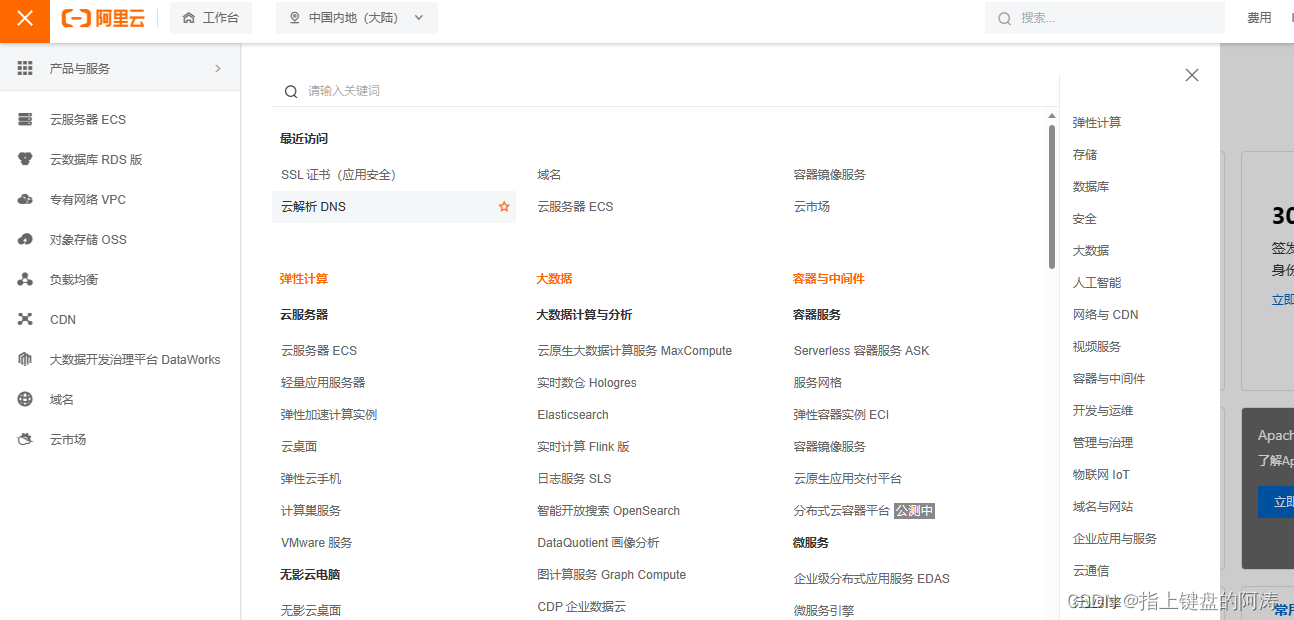Screen dimensions: 1294x620
Task: Click the 负载均衡 sidebar icon
Action: 26,279
